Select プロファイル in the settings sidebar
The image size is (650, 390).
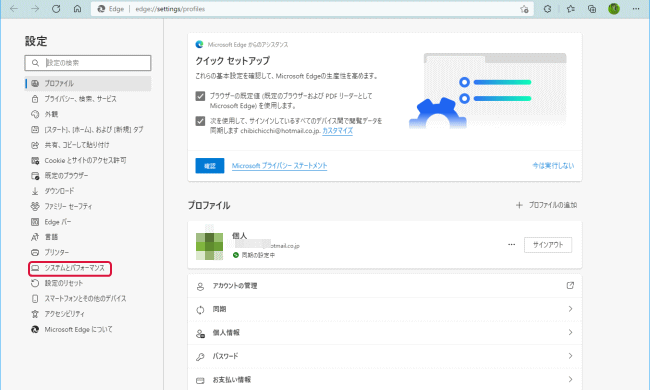[x=88, y=83]
